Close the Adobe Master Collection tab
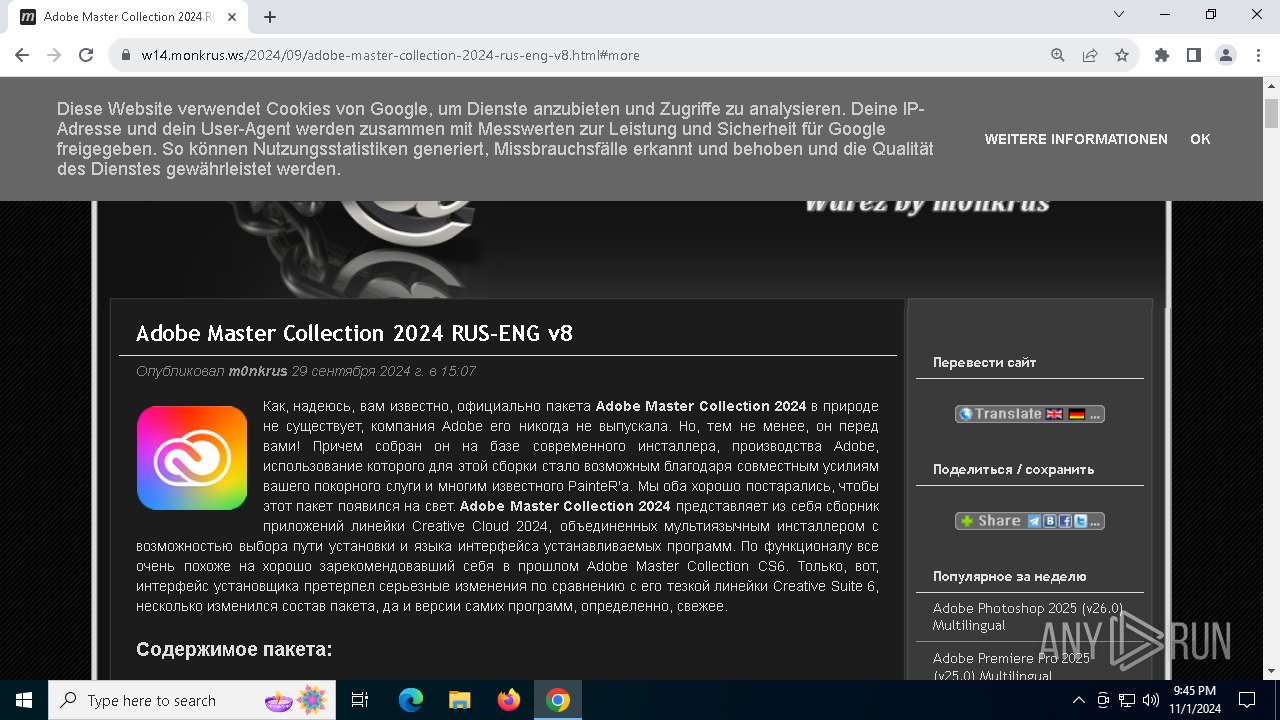This screenshot has height=720, width=1280. coord(232,17)
